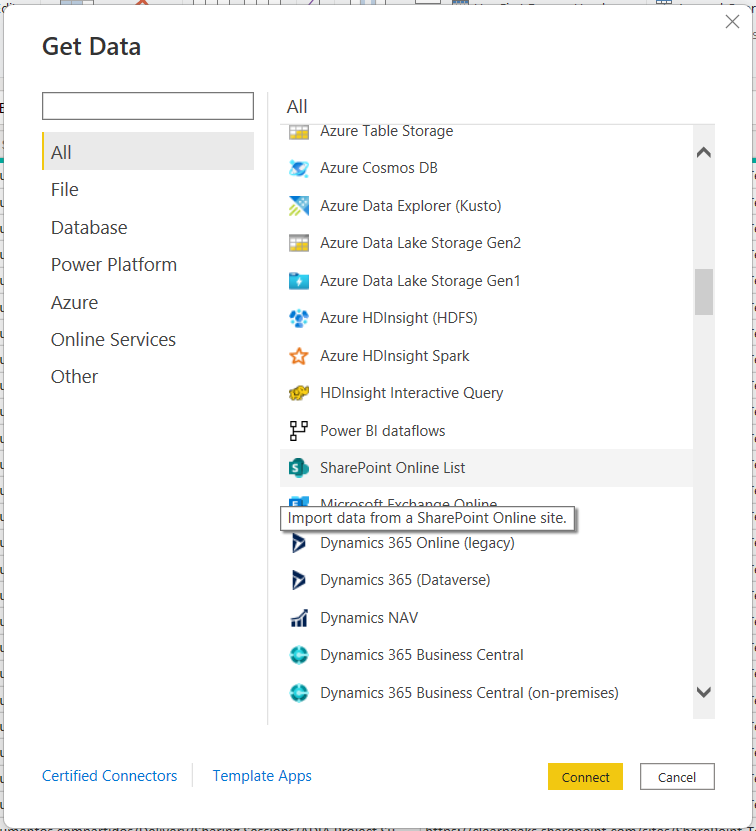Click the Business Central (on-premises) icon
Viewport: 756px width, 831px height.
pos(298,693)
